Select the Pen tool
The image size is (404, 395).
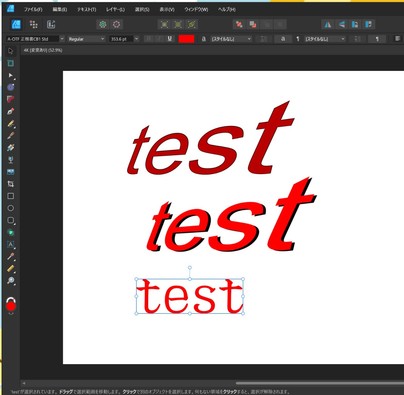coord(11,111)
